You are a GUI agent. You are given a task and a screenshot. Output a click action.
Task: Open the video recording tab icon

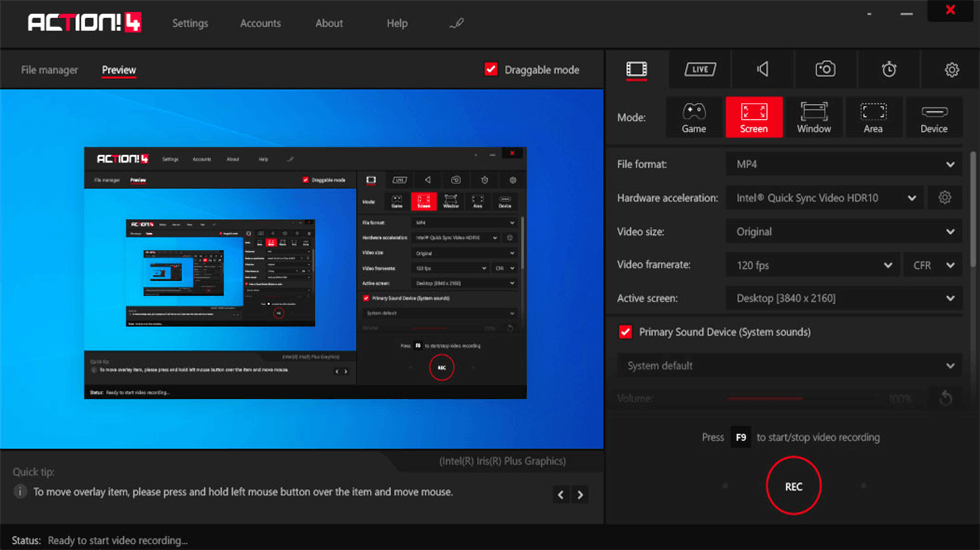(x=636, y=69)
